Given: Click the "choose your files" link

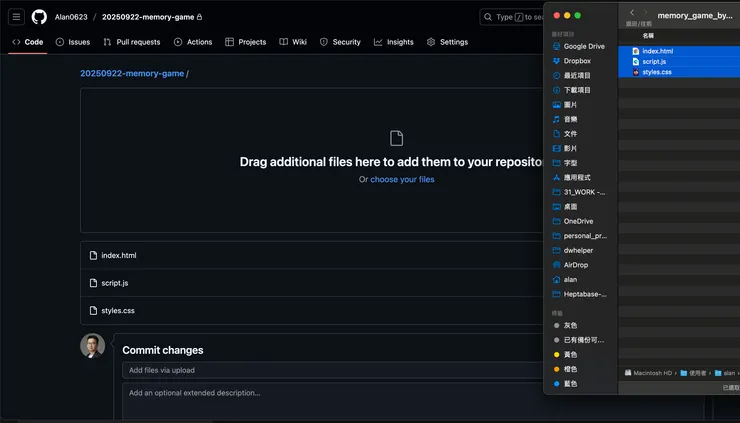Looking at the screenshot, I should (402, 180).
